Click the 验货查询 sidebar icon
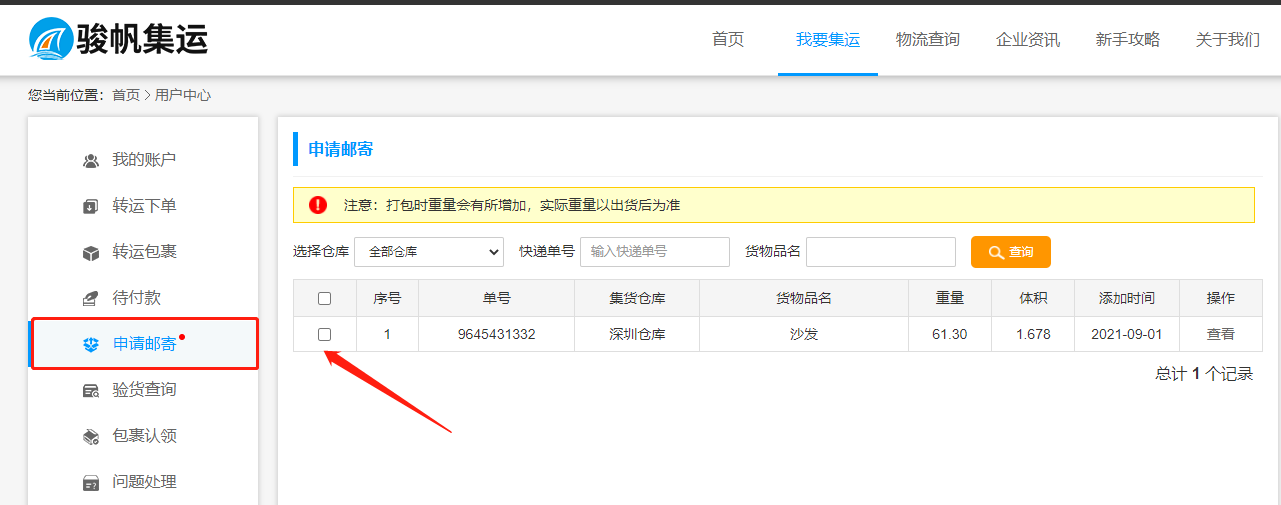Screen dimensions: 1281x505 (x=91, y=391)
